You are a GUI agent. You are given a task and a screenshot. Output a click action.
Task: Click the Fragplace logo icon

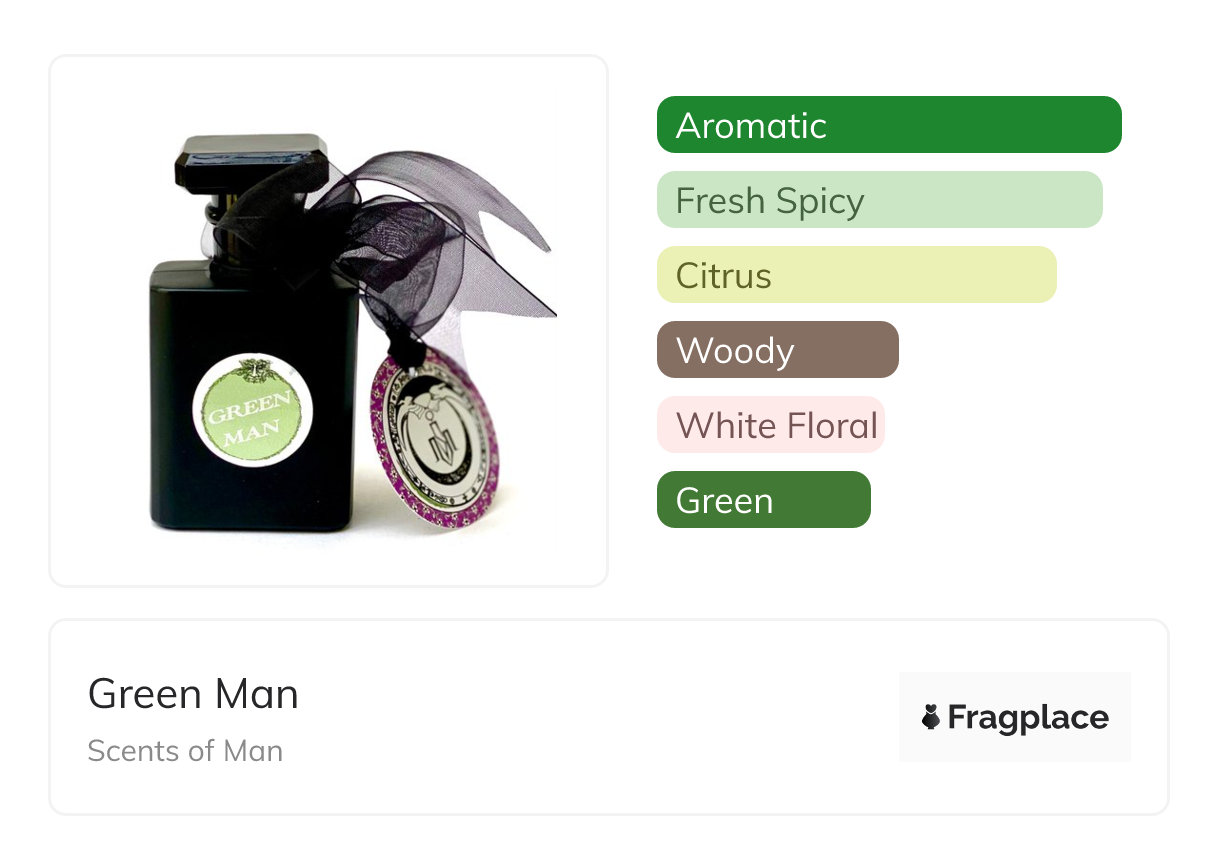(x=931, y=717)
